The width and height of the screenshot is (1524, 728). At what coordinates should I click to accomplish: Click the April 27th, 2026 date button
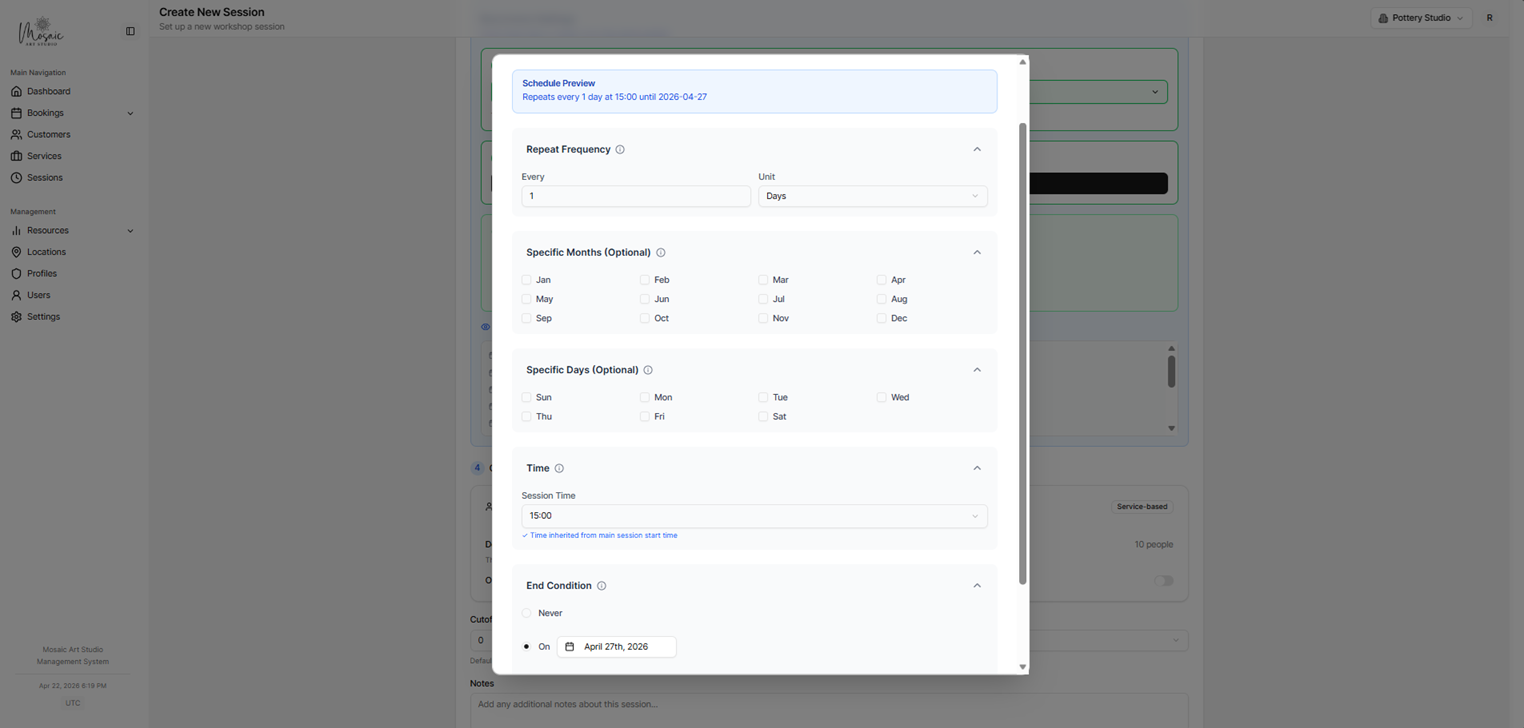[x=616, y=646]
